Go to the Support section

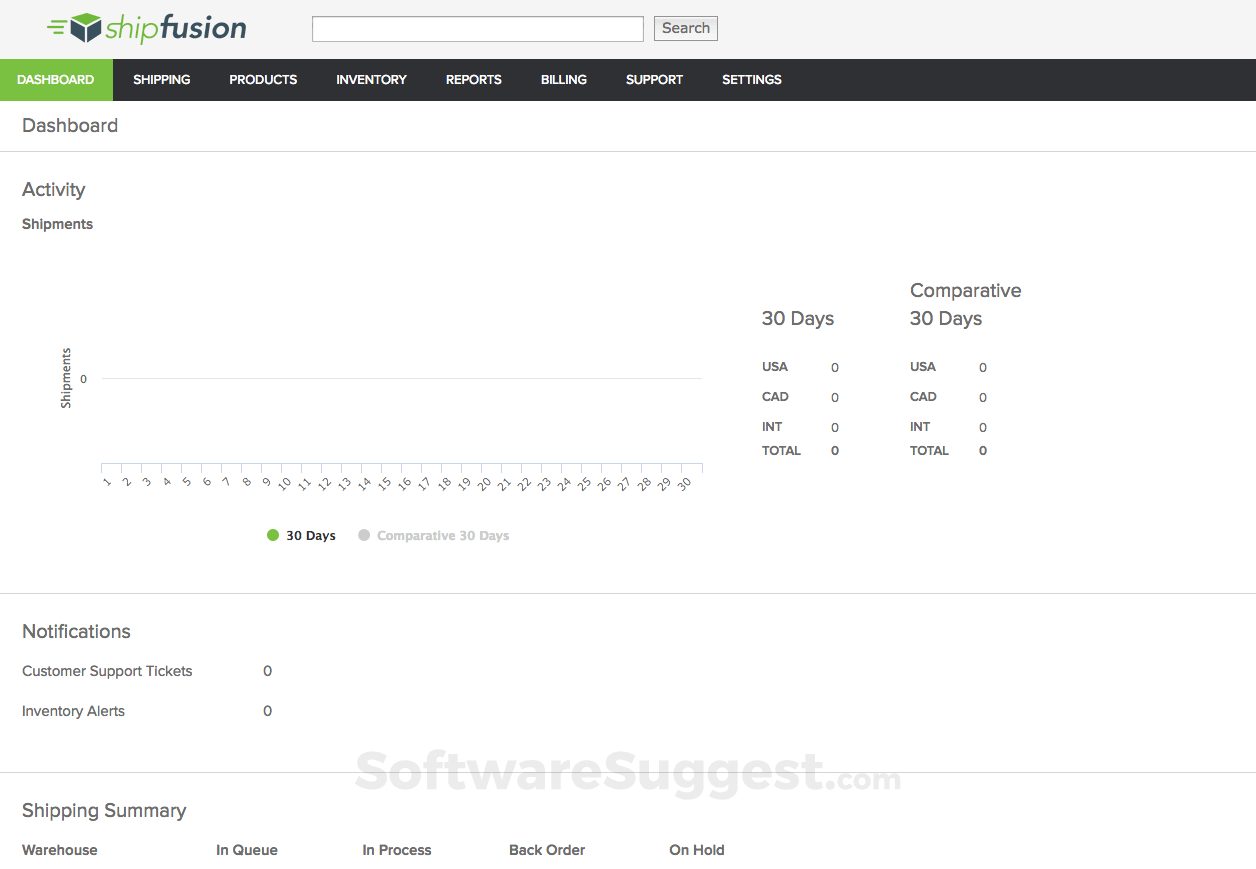coord(654,79)
